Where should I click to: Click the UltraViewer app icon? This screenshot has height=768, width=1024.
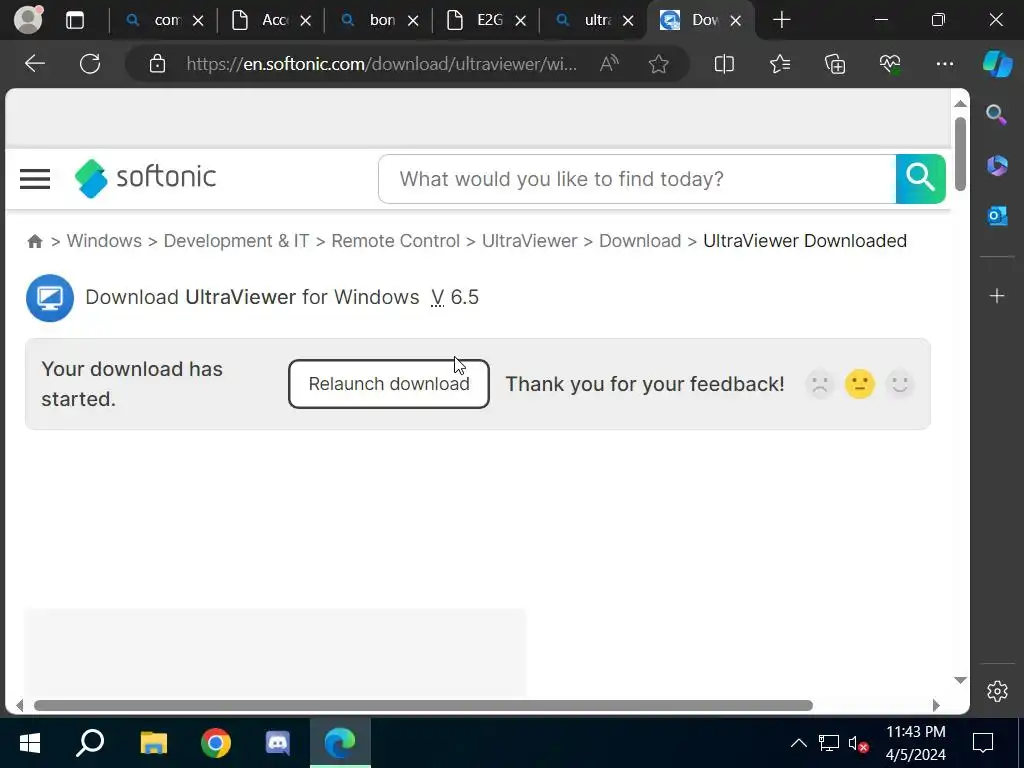50,298
